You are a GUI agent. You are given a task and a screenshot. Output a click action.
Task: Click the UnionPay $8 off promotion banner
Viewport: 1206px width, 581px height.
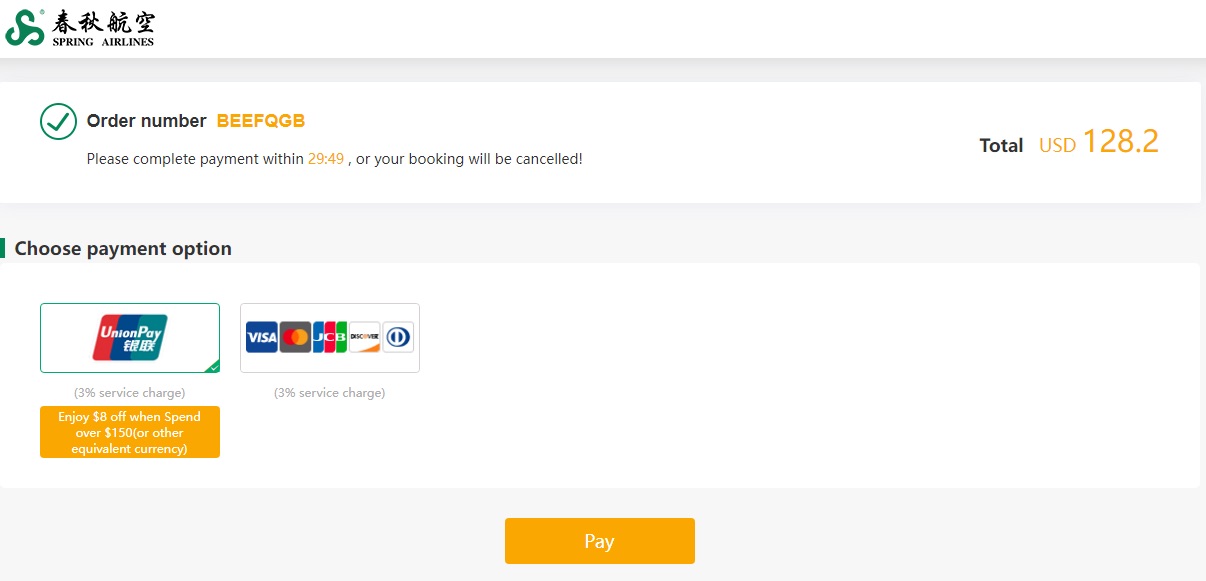[130, 432]
